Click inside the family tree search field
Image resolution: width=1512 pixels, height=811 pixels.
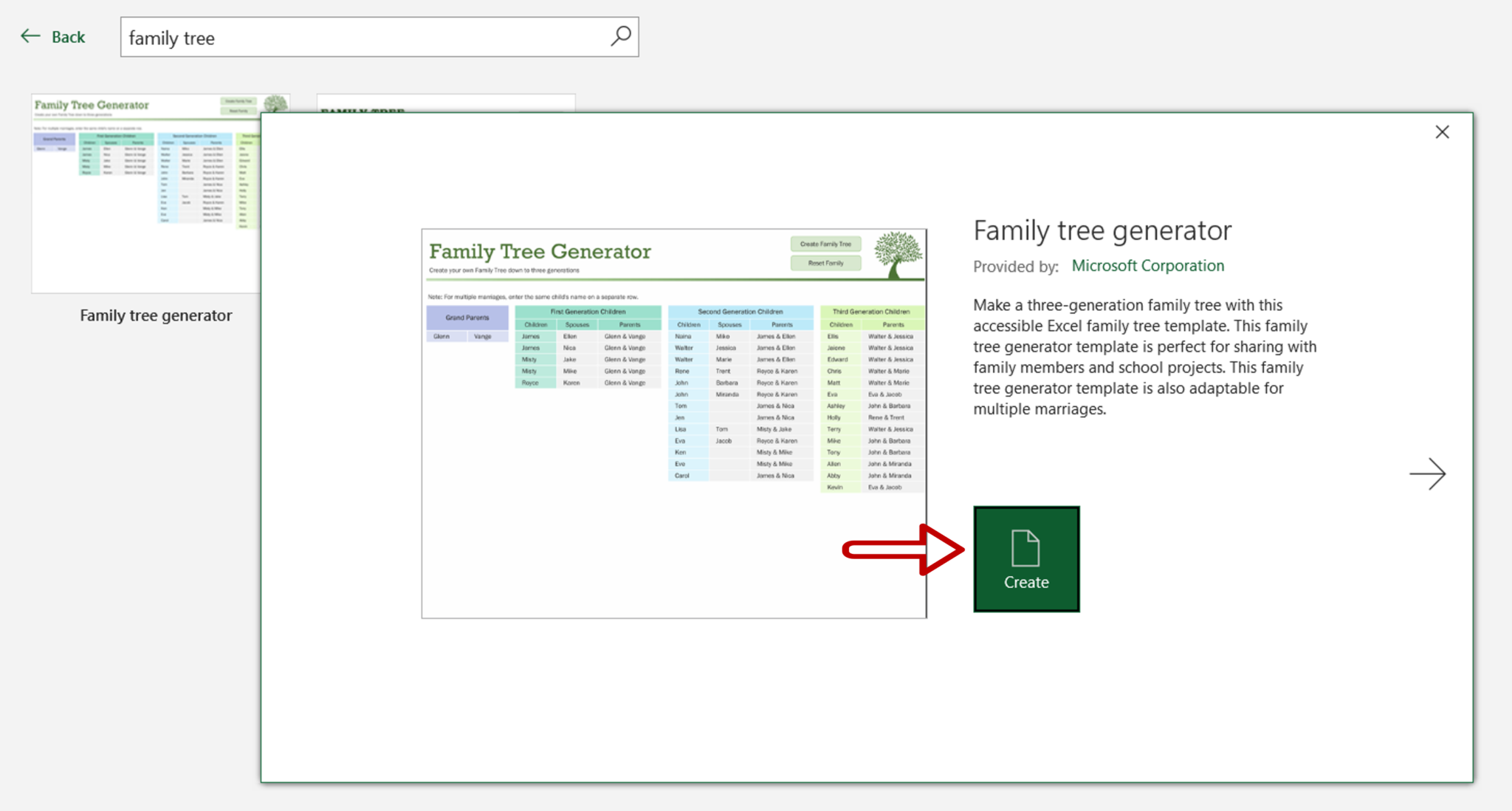[332, 36]
